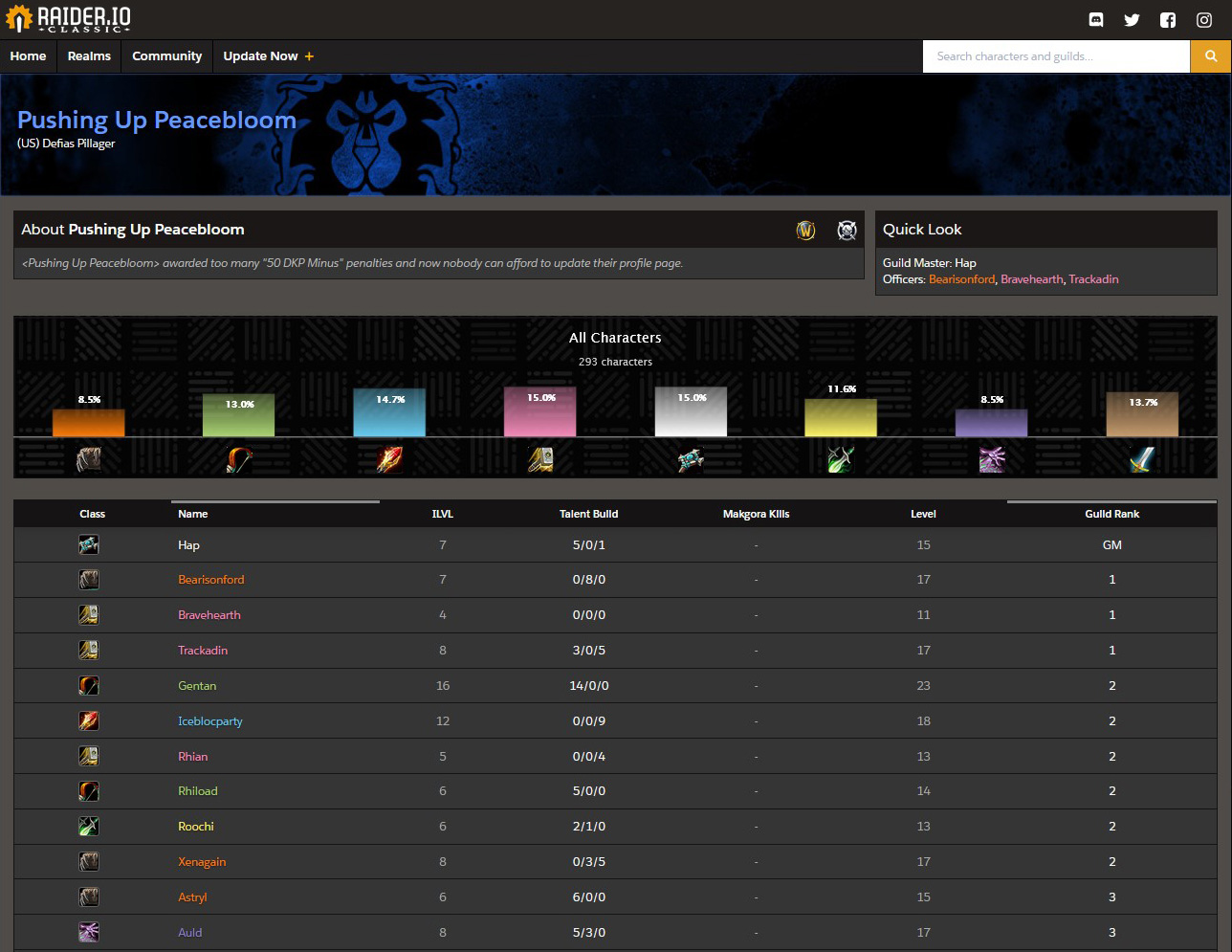Sort table by Talent Build column

588,514
